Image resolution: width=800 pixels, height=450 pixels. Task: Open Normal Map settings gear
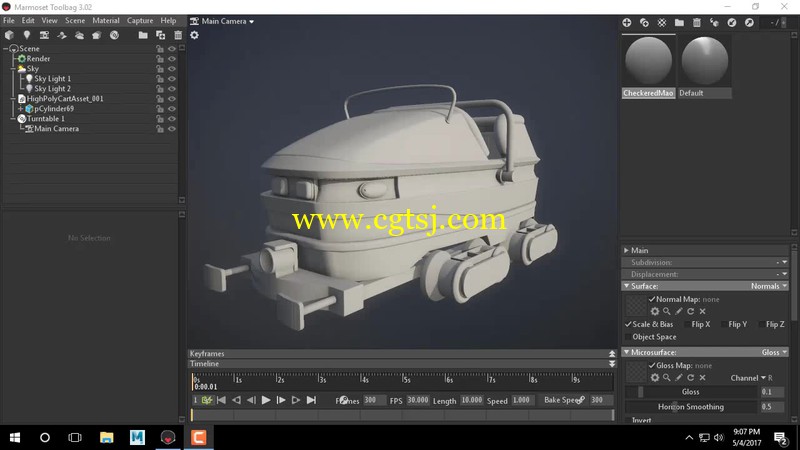pos(655,311)
